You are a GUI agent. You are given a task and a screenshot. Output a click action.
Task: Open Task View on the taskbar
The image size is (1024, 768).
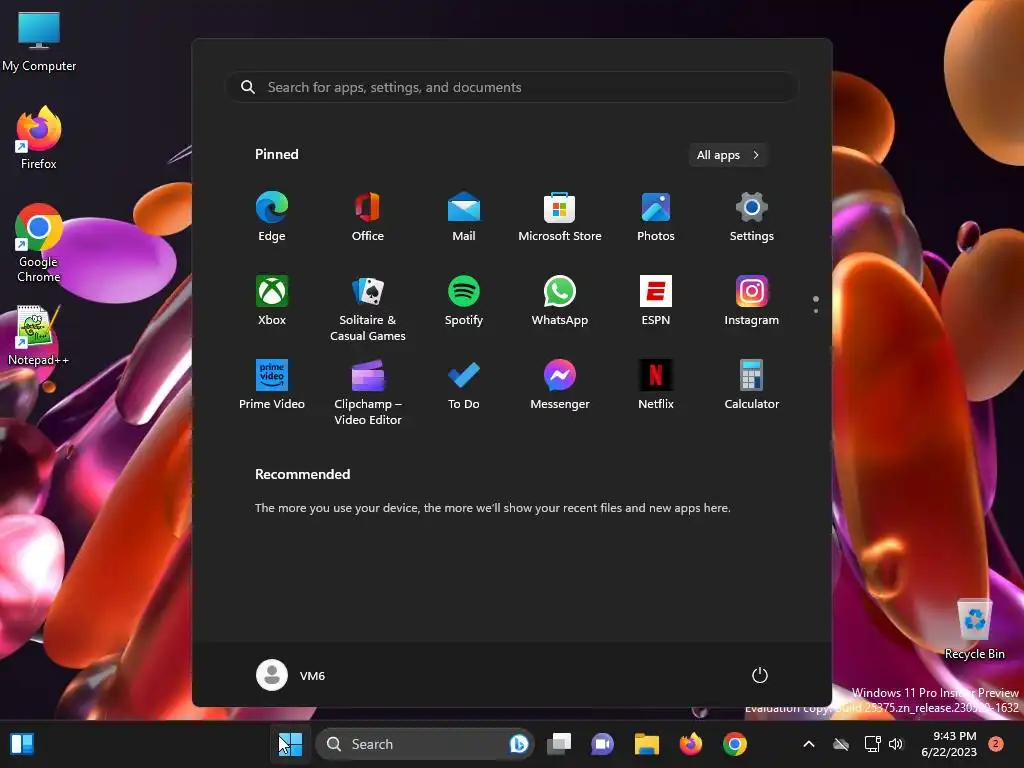coord(559,744)
